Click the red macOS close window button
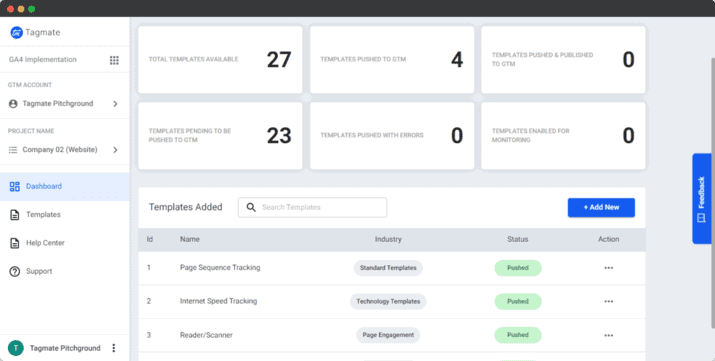The width and height of the screenshot is (715, 361). click(10, 9)
